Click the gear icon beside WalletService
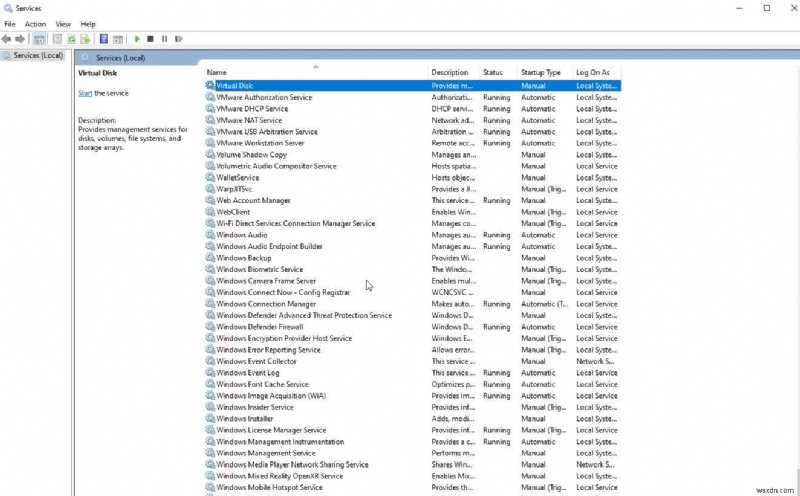The width and height of the screenshot is (800, 496). tap(210, 177)
